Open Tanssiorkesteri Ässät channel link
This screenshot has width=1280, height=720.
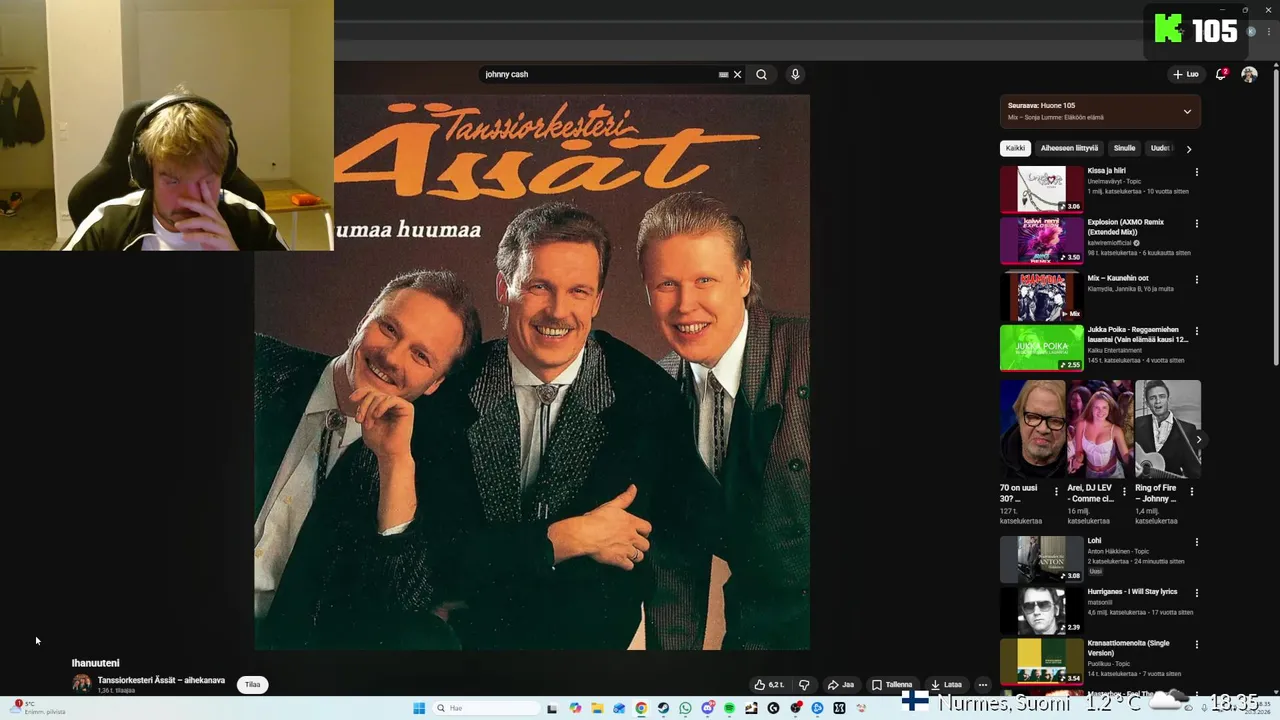pyautogui.click(x=161, y=680)
